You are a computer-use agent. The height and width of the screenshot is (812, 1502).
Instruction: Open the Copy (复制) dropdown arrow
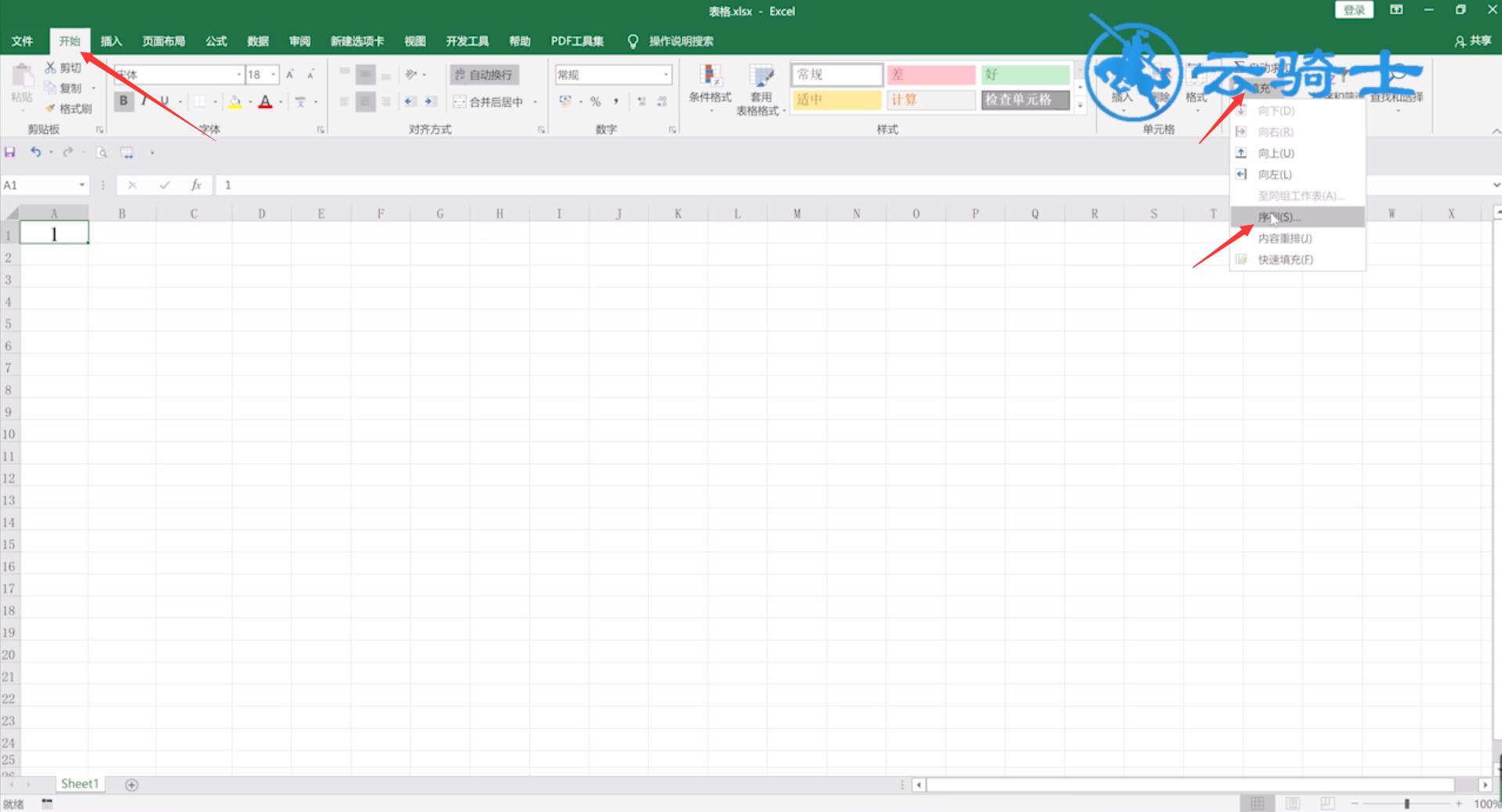click(x=93, y=89)
